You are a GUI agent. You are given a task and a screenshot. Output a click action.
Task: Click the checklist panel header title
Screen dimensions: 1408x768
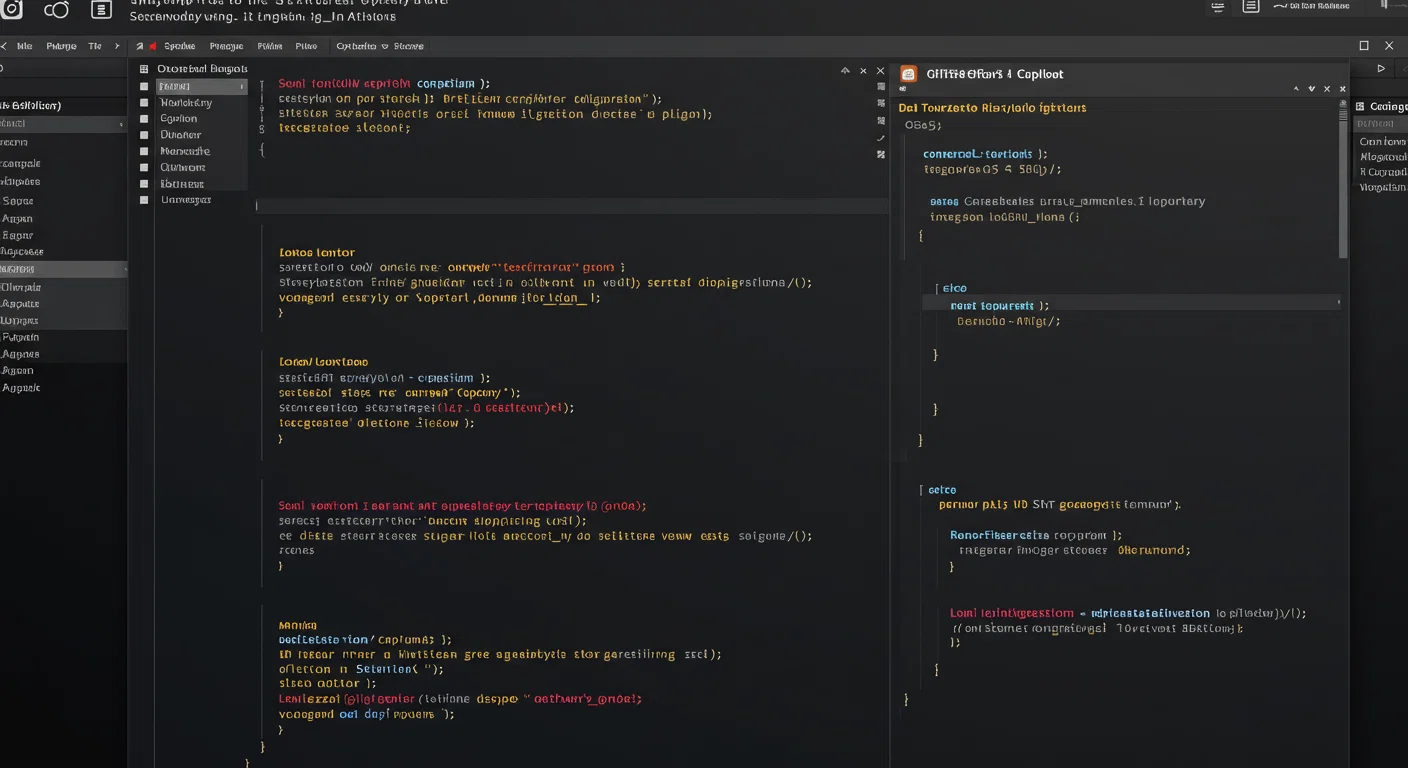[202, 69]
